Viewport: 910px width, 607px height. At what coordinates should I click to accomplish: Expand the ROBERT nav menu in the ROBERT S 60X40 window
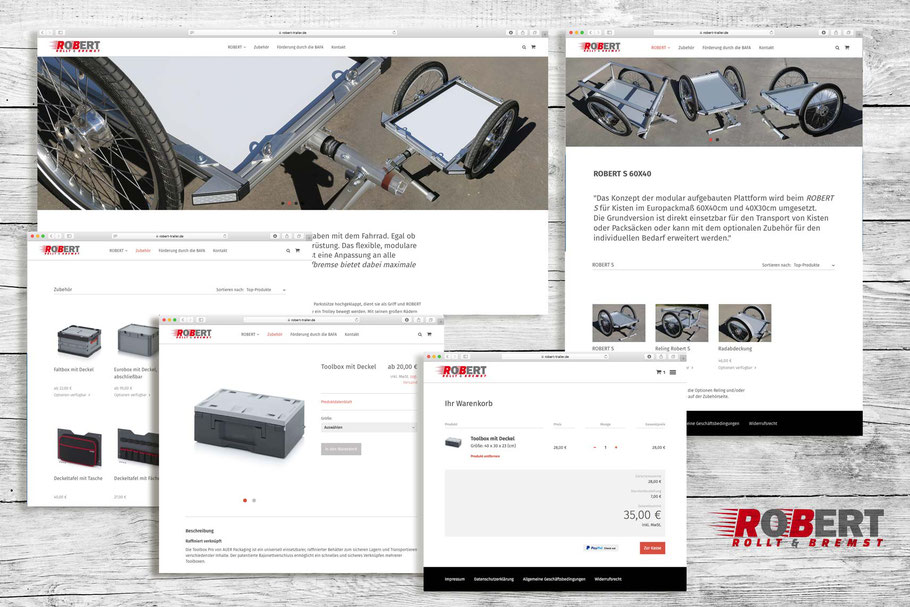(660, 48)
